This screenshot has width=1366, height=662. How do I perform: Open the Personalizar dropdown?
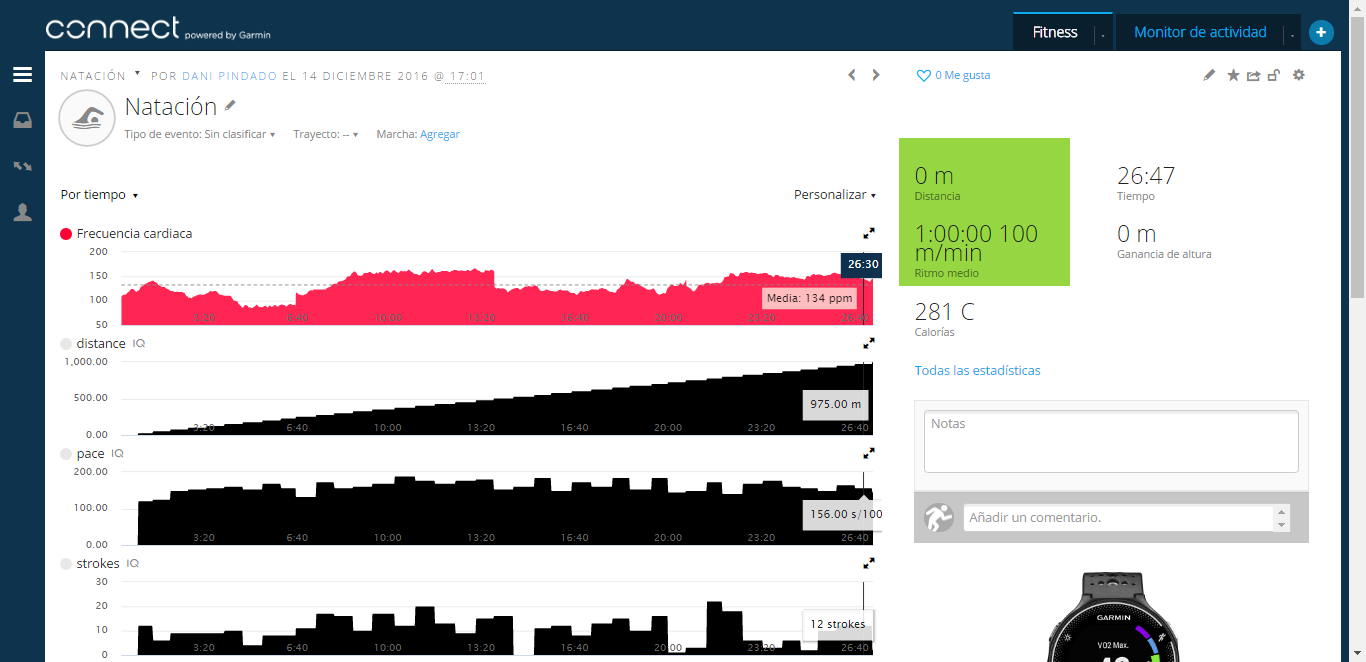click(835, 195)
